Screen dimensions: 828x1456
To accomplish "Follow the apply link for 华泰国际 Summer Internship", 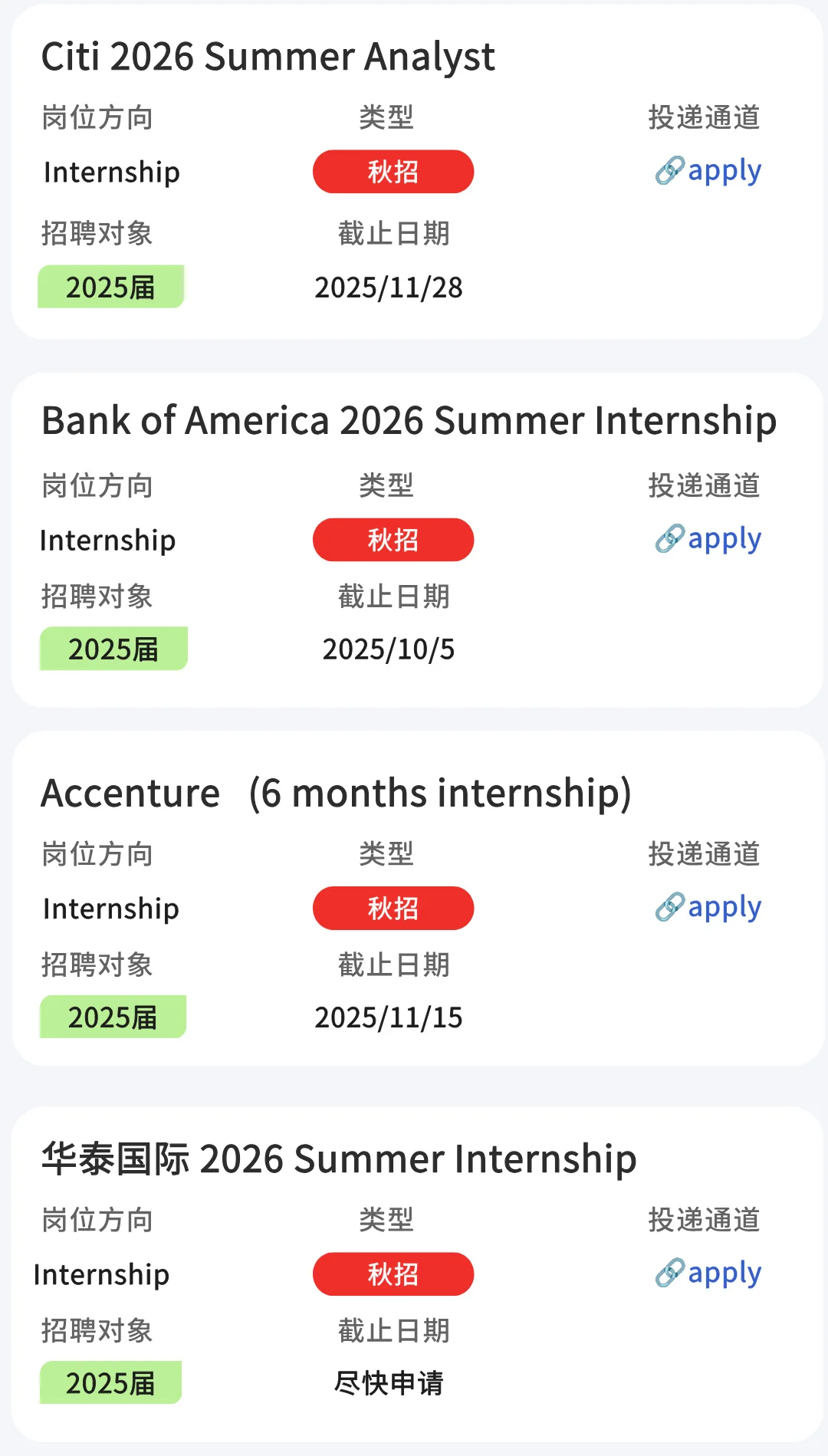I will (724, 1273).
